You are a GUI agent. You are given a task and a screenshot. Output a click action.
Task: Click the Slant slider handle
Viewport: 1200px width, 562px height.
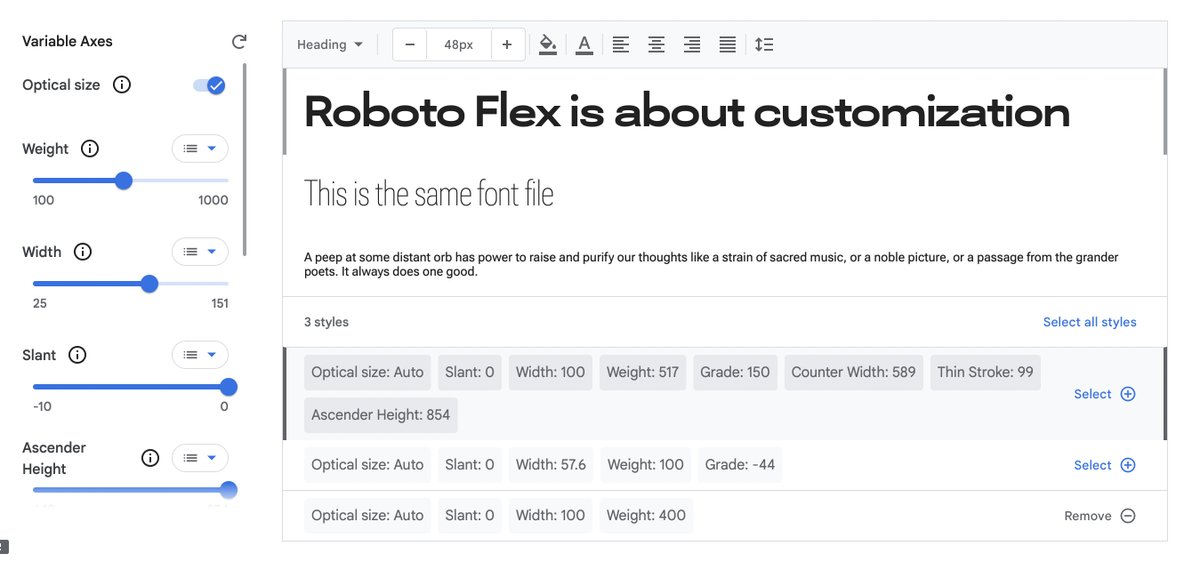click(228, 387)
